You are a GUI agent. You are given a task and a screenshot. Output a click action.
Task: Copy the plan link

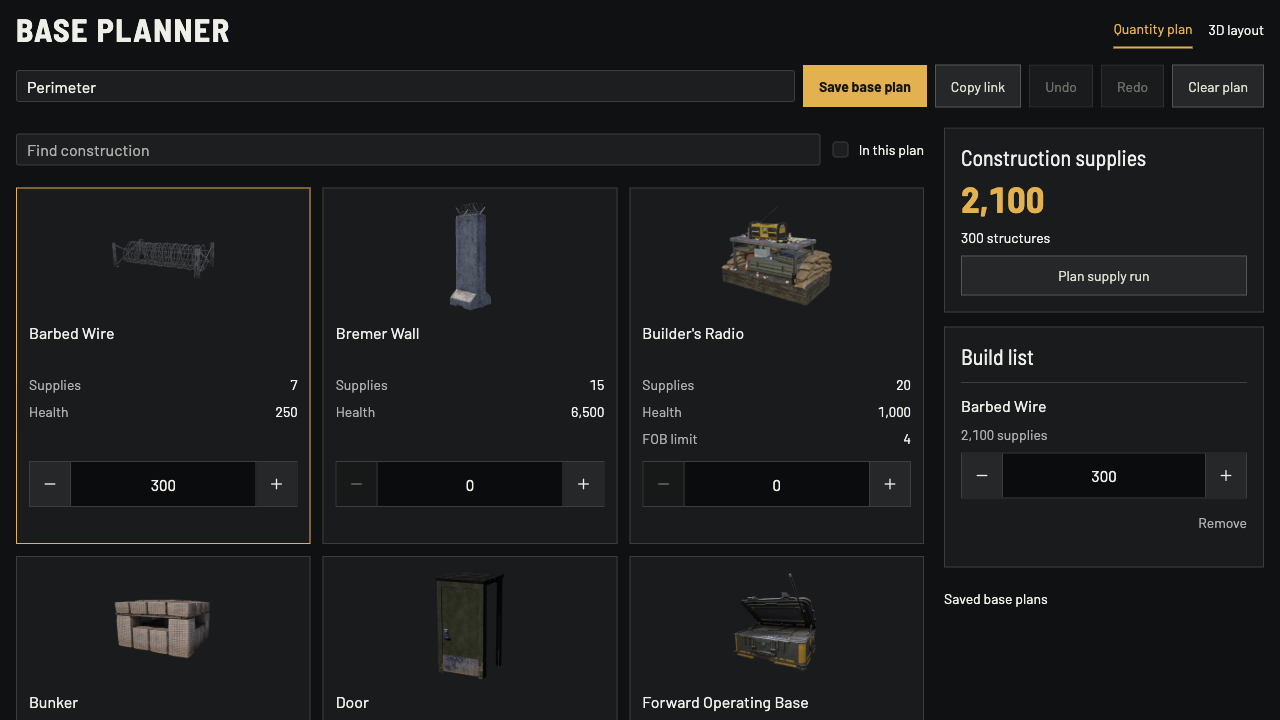pyautogui.click(x=978, y=87)
